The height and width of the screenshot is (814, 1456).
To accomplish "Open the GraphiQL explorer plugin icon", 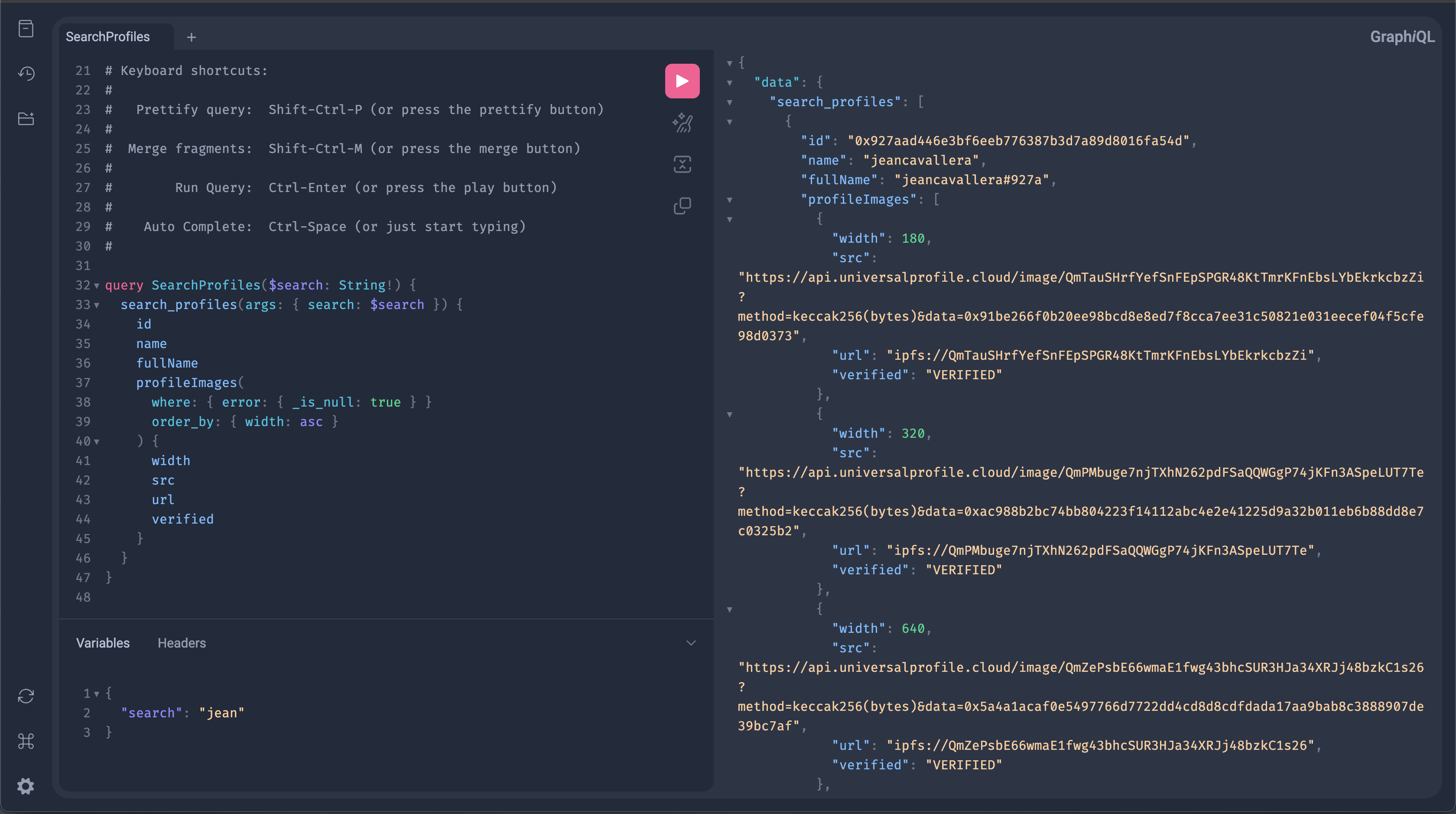I will (x=26, y=119).
